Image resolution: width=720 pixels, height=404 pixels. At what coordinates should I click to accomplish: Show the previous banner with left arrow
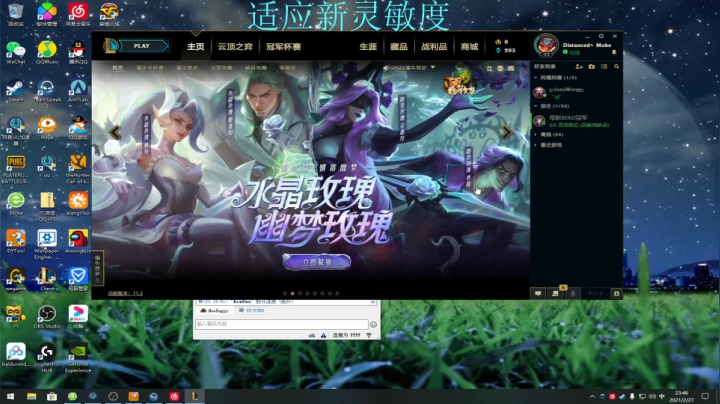(x=115, y=132)
